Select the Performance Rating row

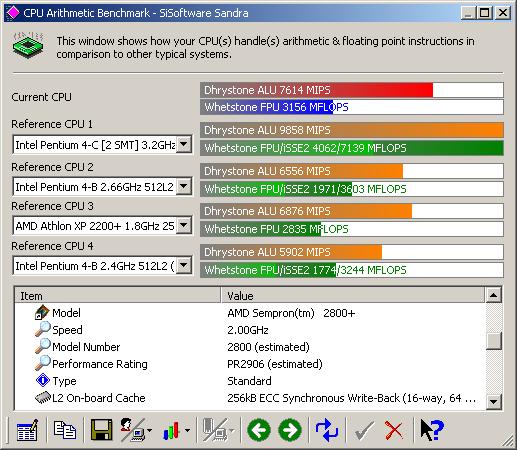[250, 364]
